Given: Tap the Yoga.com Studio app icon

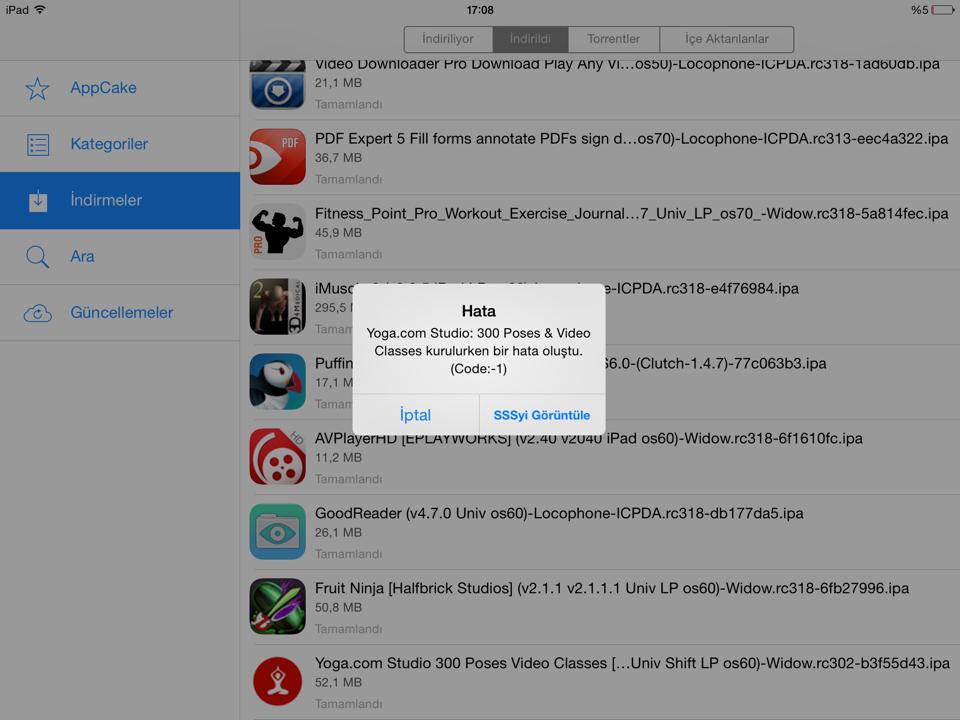Looking at the screenshot, I should click(x=277, y=681).
